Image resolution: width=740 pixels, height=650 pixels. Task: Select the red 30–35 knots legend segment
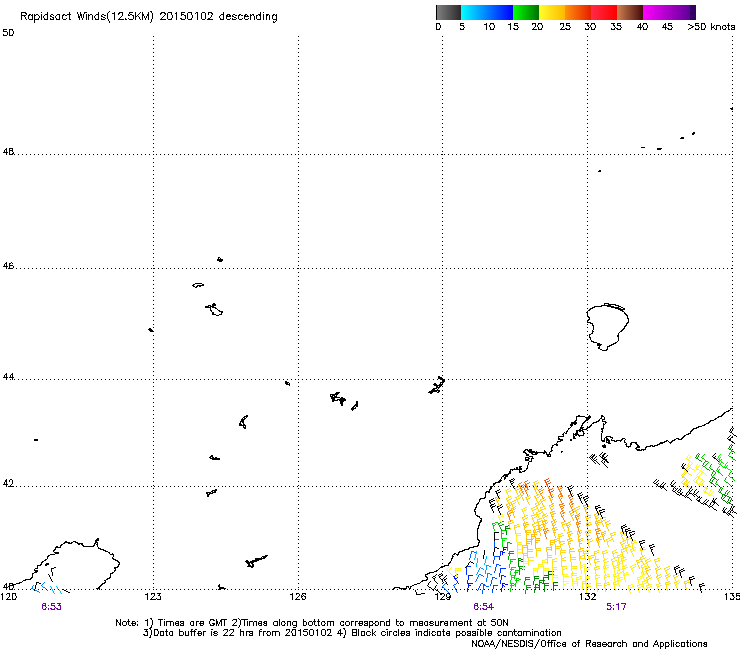604,12
